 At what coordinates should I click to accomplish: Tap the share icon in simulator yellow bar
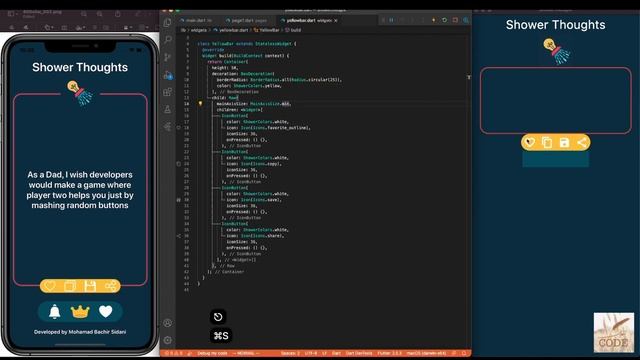point(582,142)
